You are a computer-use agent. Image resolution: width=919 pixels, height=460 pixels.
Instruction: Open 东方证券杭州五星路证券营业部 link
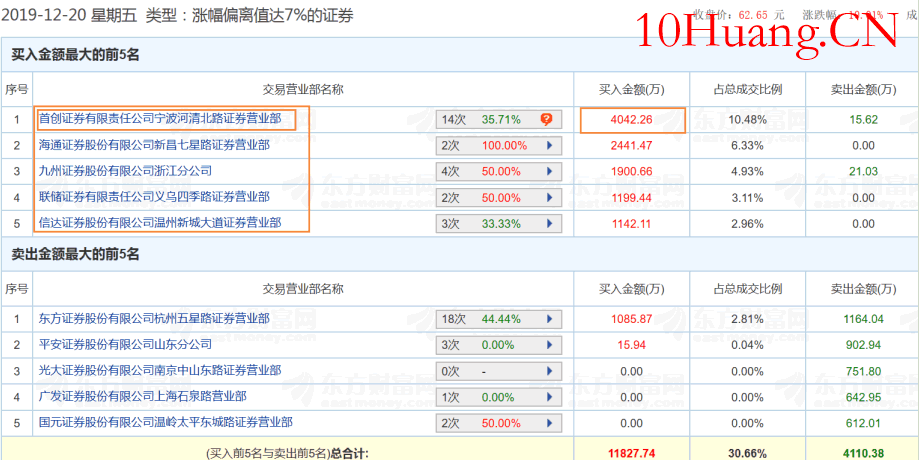tap(154, 319)
